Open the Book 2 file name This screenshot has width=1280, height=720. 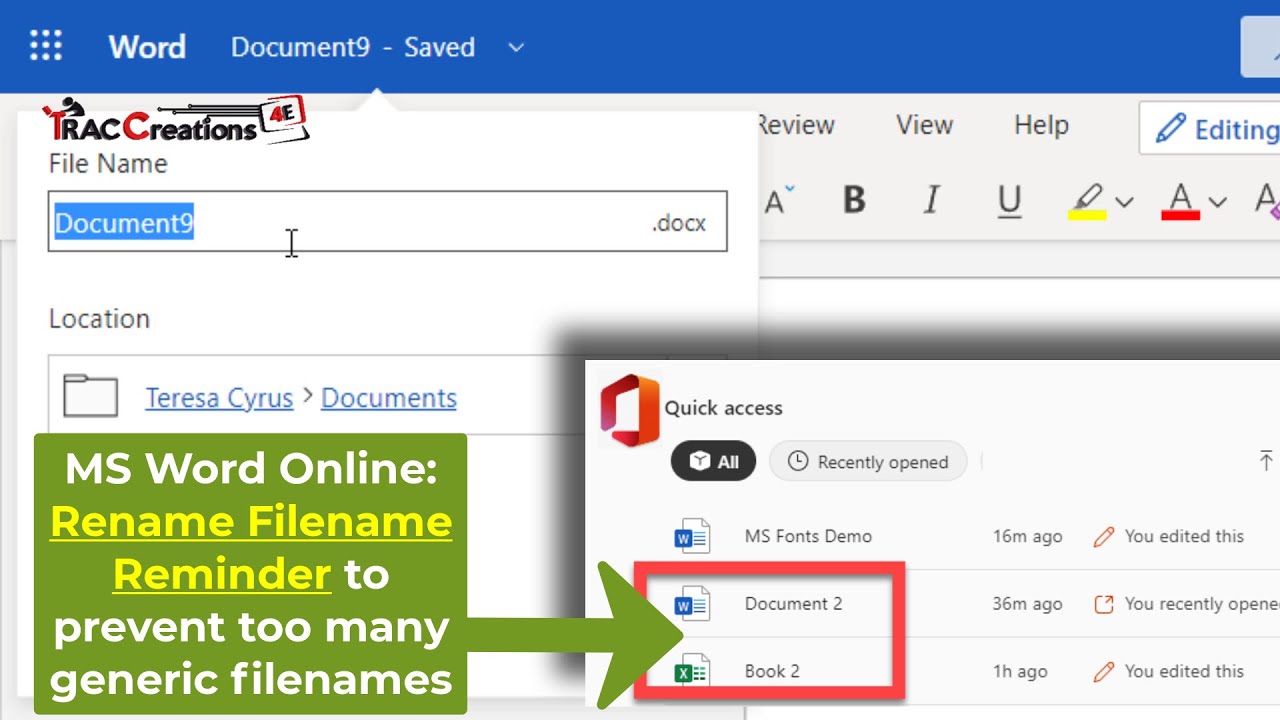[x=772, y=672]
